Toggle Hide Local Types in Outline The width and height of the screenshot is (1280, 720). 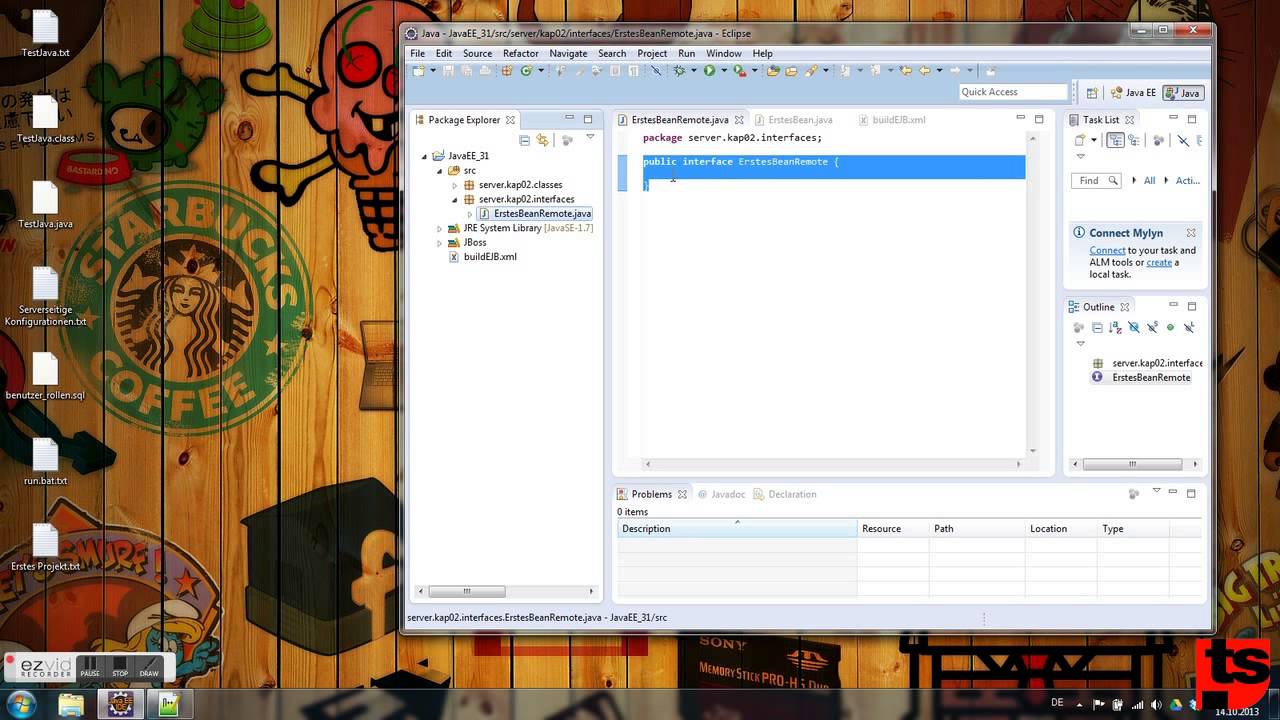click(x=1189, y=327)
